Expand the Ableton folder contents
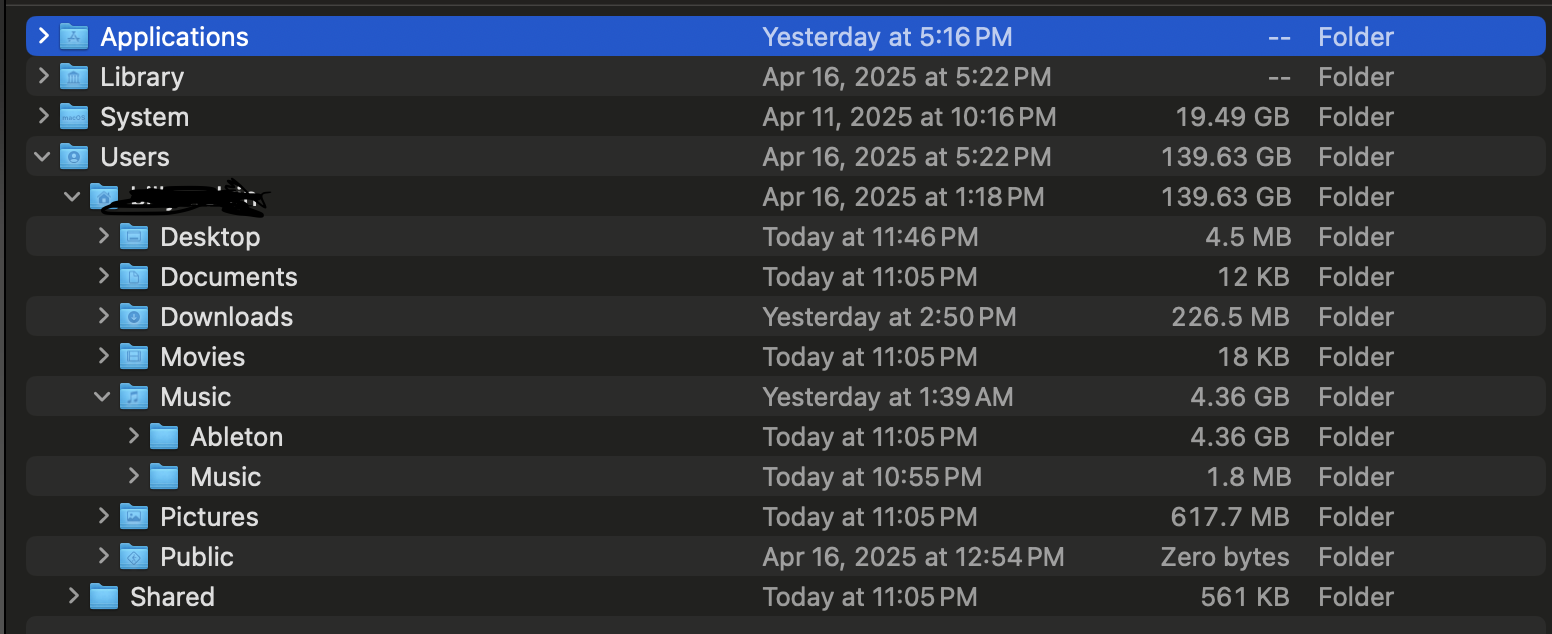The height and width of the screenshot is (634, 1552). click(133, 437)
